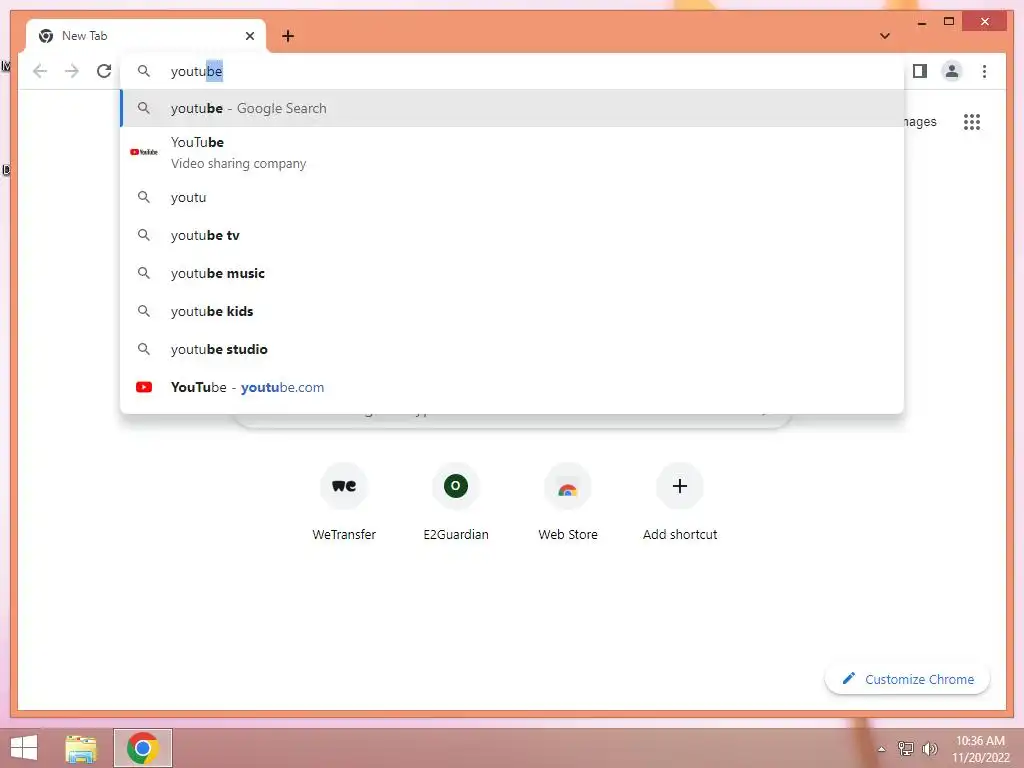Choose the YouTube Video sharing company suggestion

513,152
